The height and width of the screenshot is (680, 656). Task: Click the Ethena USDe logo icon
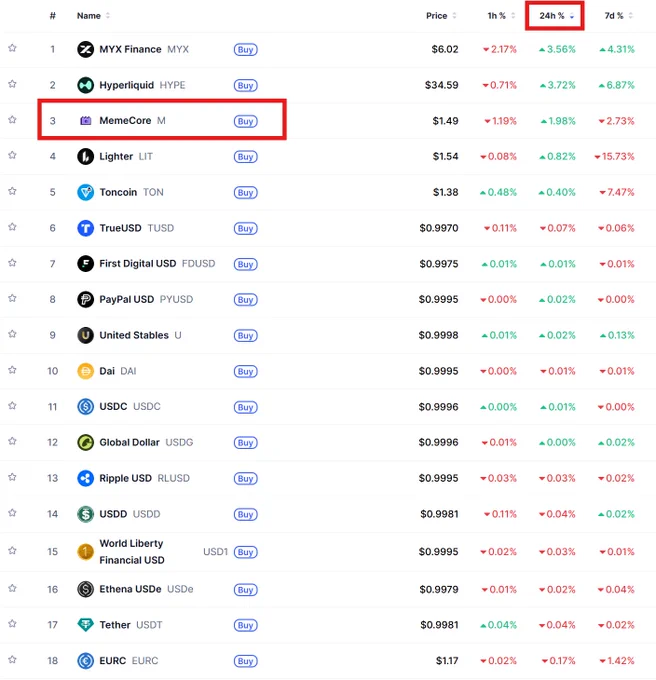click(x=85, y=589)
